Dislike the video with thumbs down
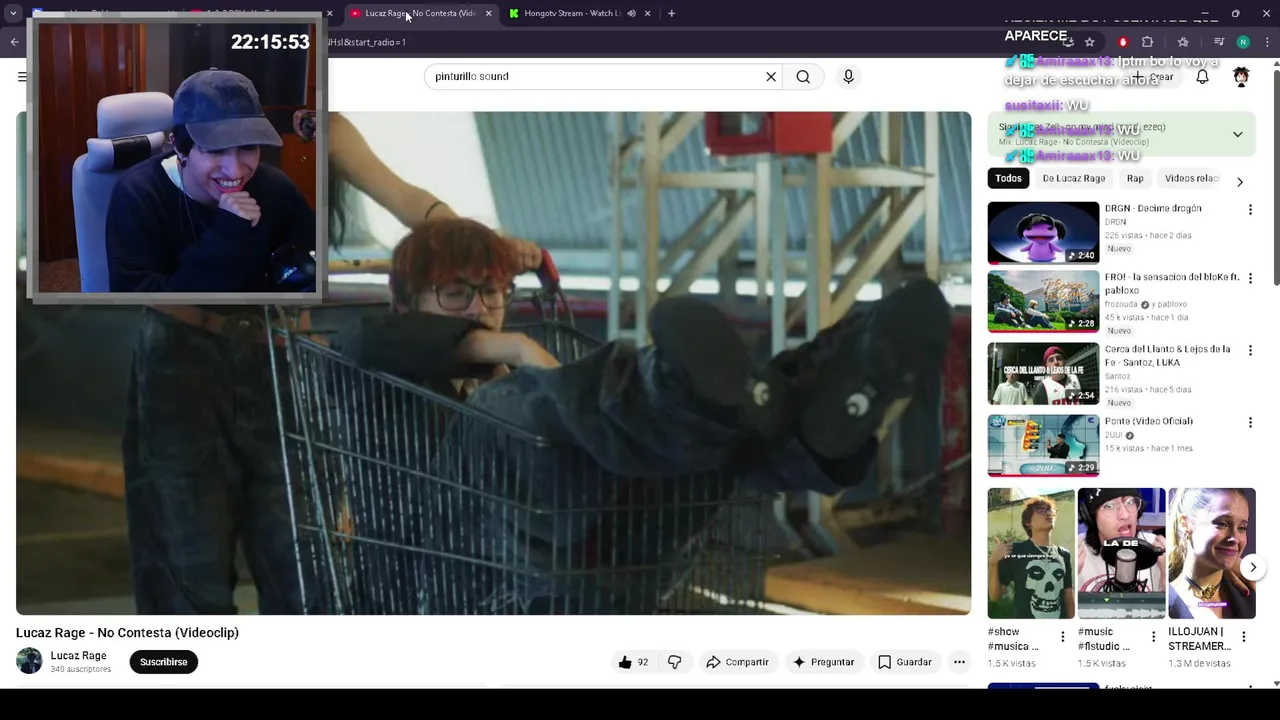This screenshot has width=1280, height=720. point(675,662)
